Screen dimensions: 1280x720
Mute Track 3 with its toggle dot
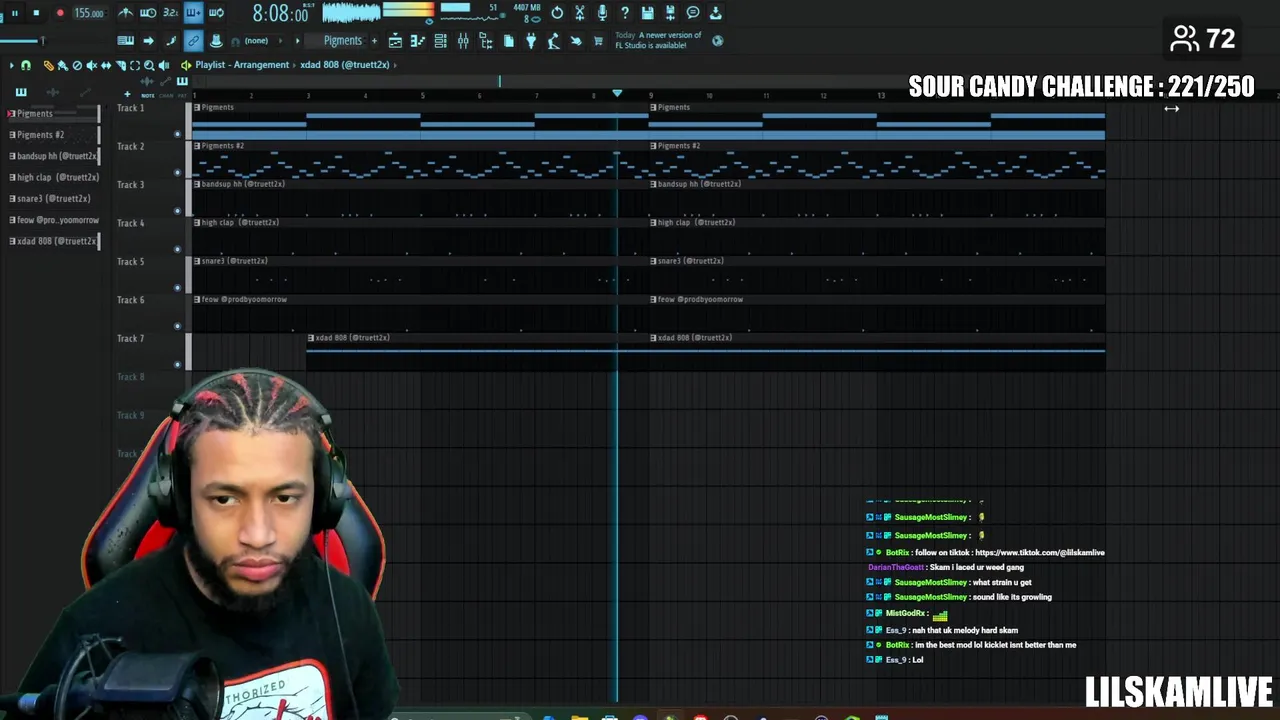[x=178, y=211]
